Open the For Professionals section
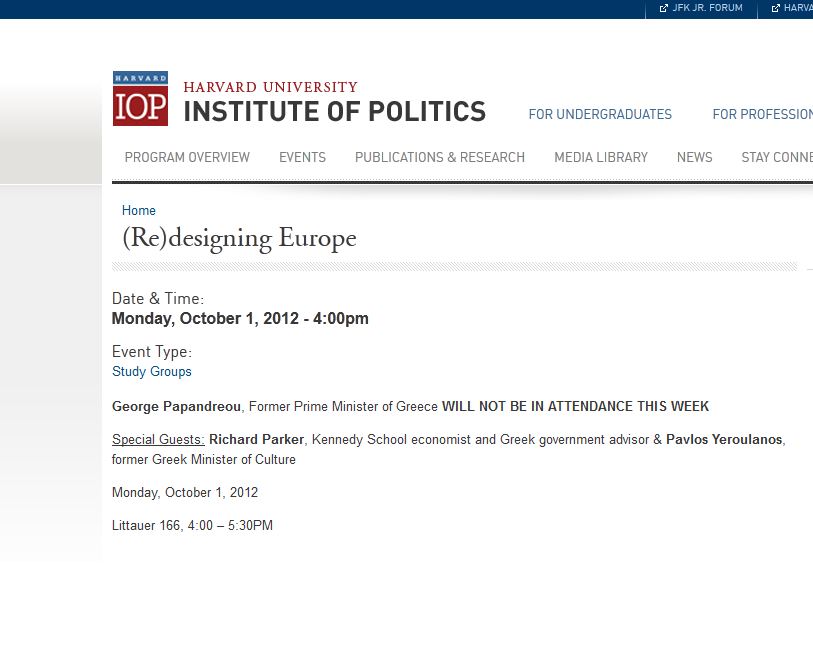 click(762, 114)
